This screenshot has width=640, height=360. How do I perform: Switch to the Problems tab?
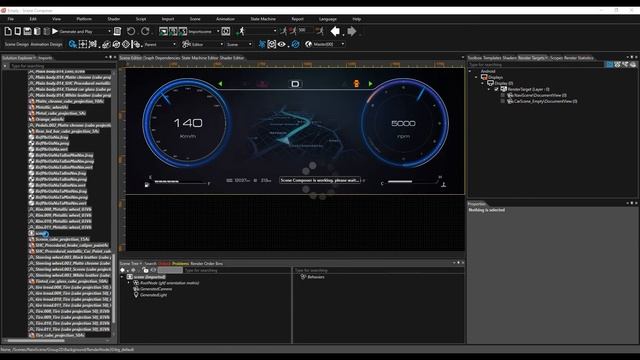tap(180, 264)
